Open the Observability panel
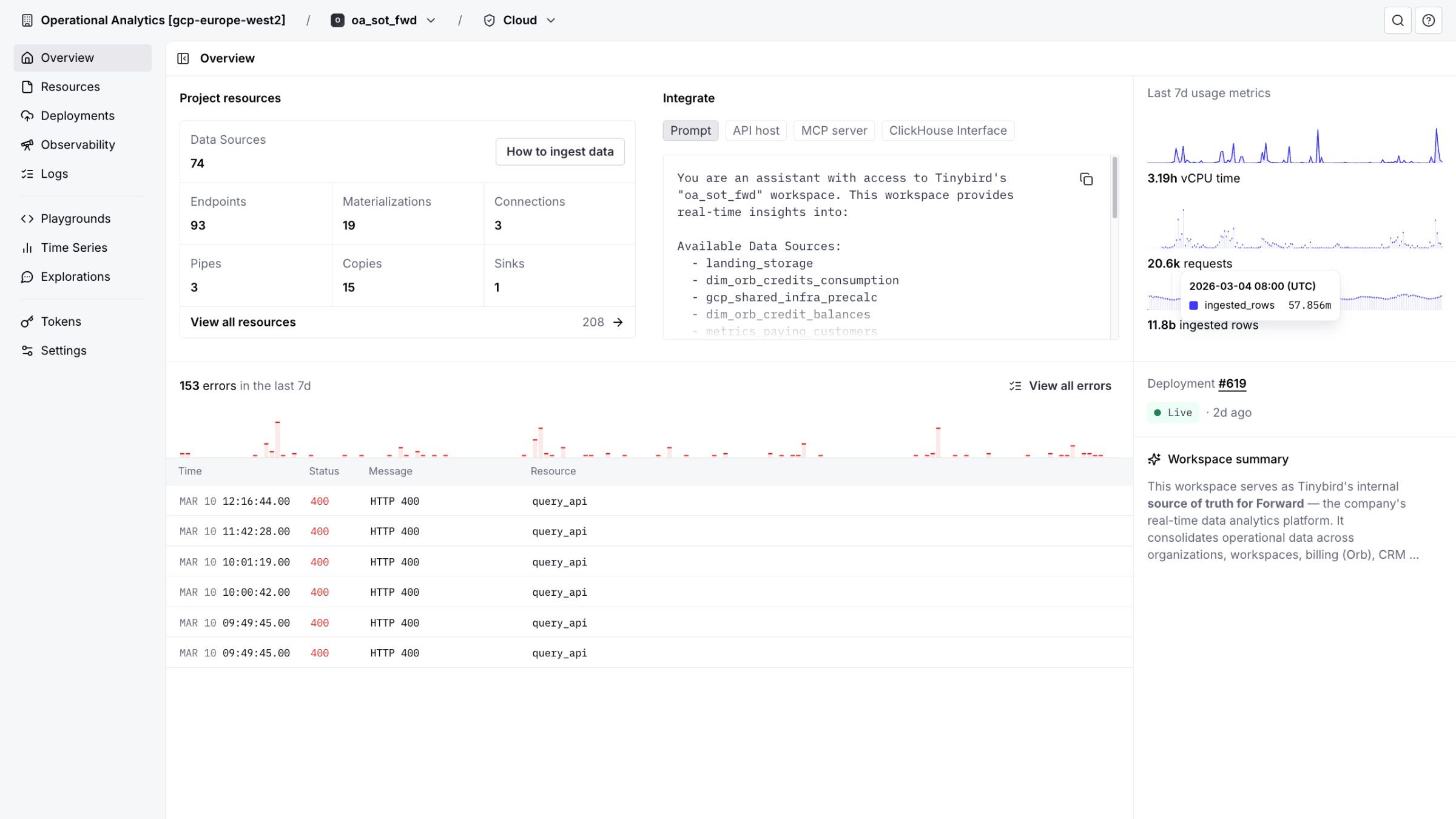 click(x=77, y=144)
